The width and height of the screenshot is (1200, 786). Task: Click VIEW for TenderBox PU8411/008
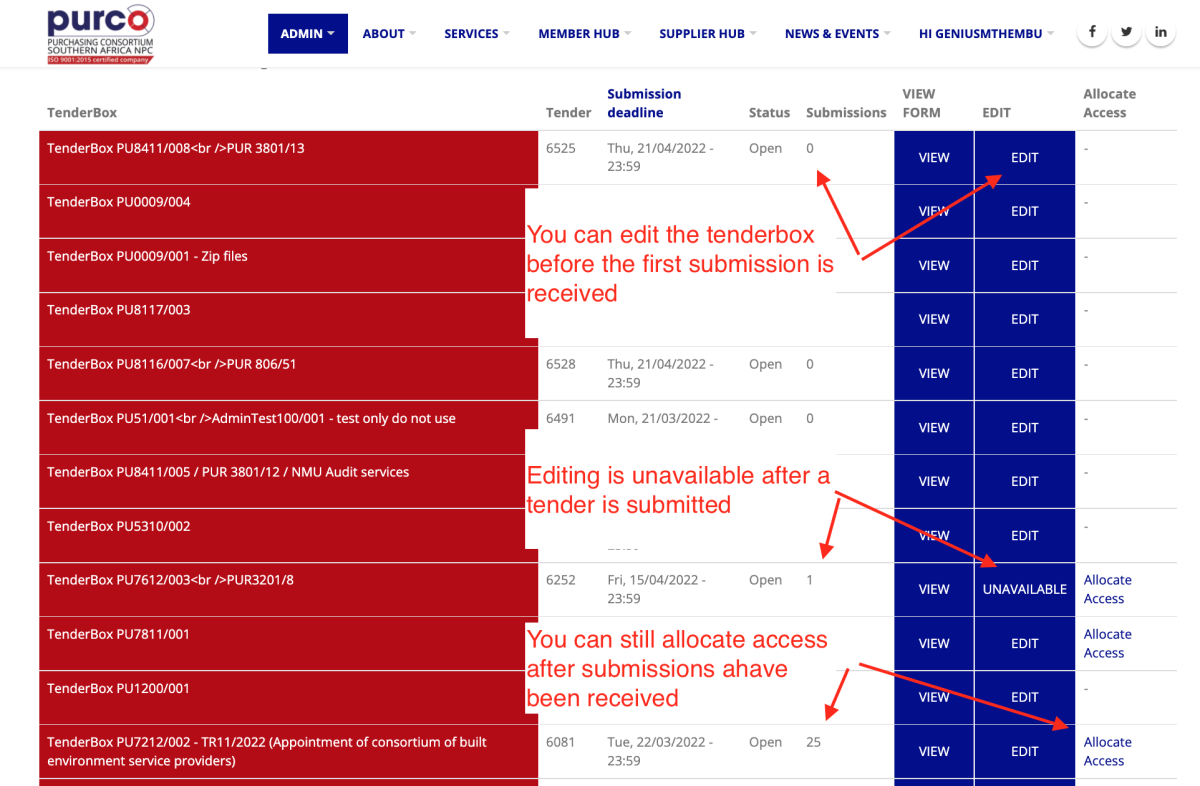[x=934, y=158]
